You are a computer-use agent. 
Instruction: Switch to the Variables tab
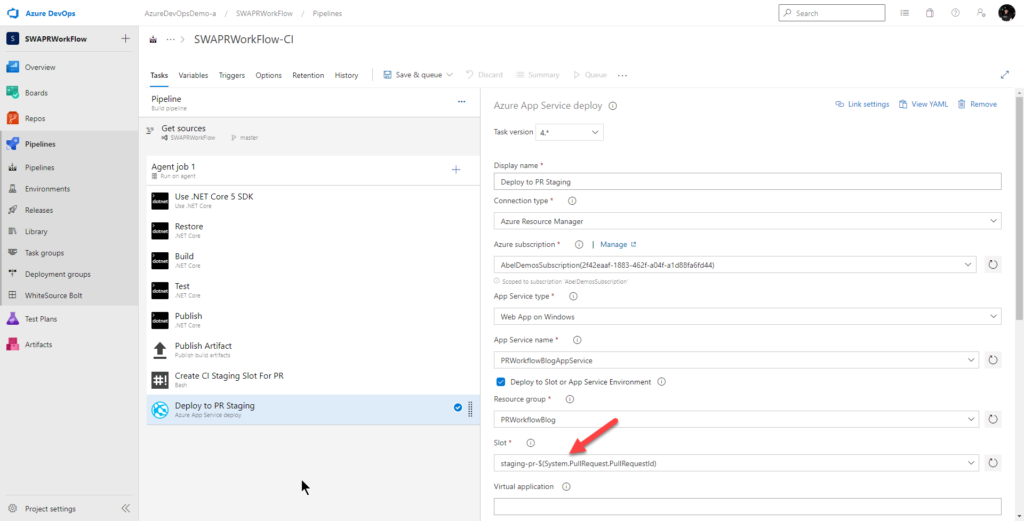(x=193, y=75)
